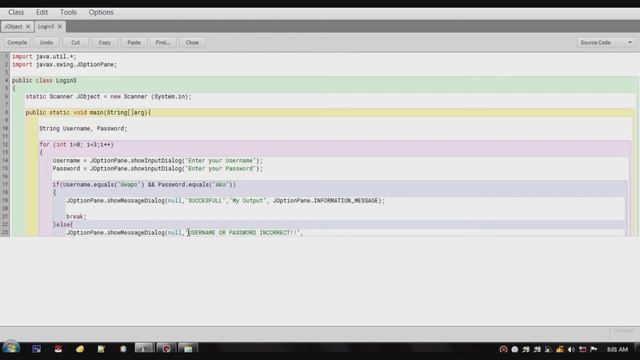Click the Compile button
The height and width of the screenshot is (360, 640).
(x=17, y=42)
